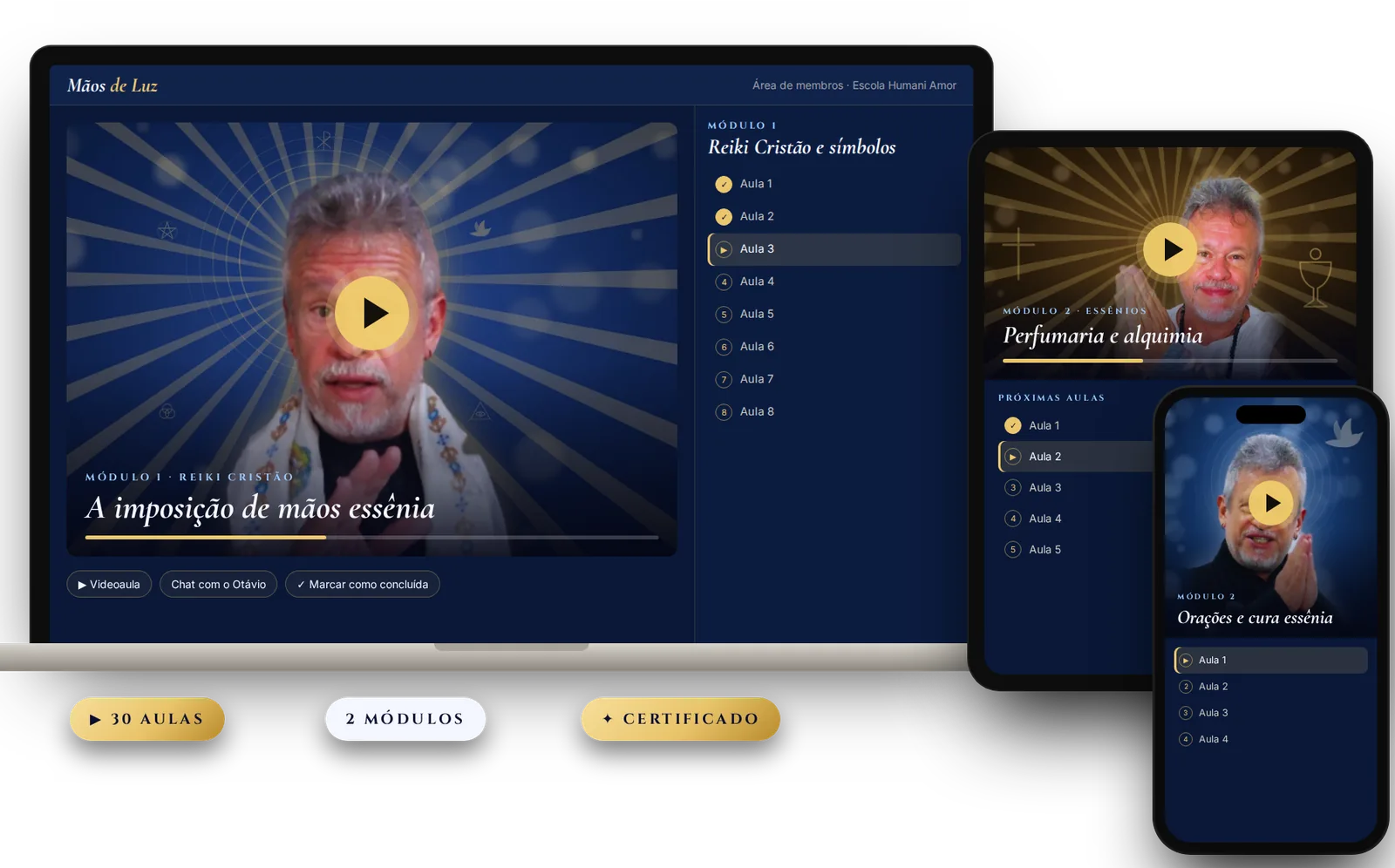1395x868 pixels.
Task: Open Aula 4 label on the phone
Action: (1213, 739)
